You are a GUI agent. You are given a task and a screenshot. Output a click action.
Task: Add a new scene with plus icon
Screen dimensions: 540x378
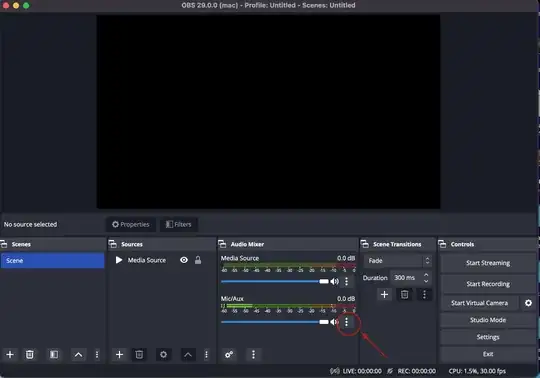10,354
